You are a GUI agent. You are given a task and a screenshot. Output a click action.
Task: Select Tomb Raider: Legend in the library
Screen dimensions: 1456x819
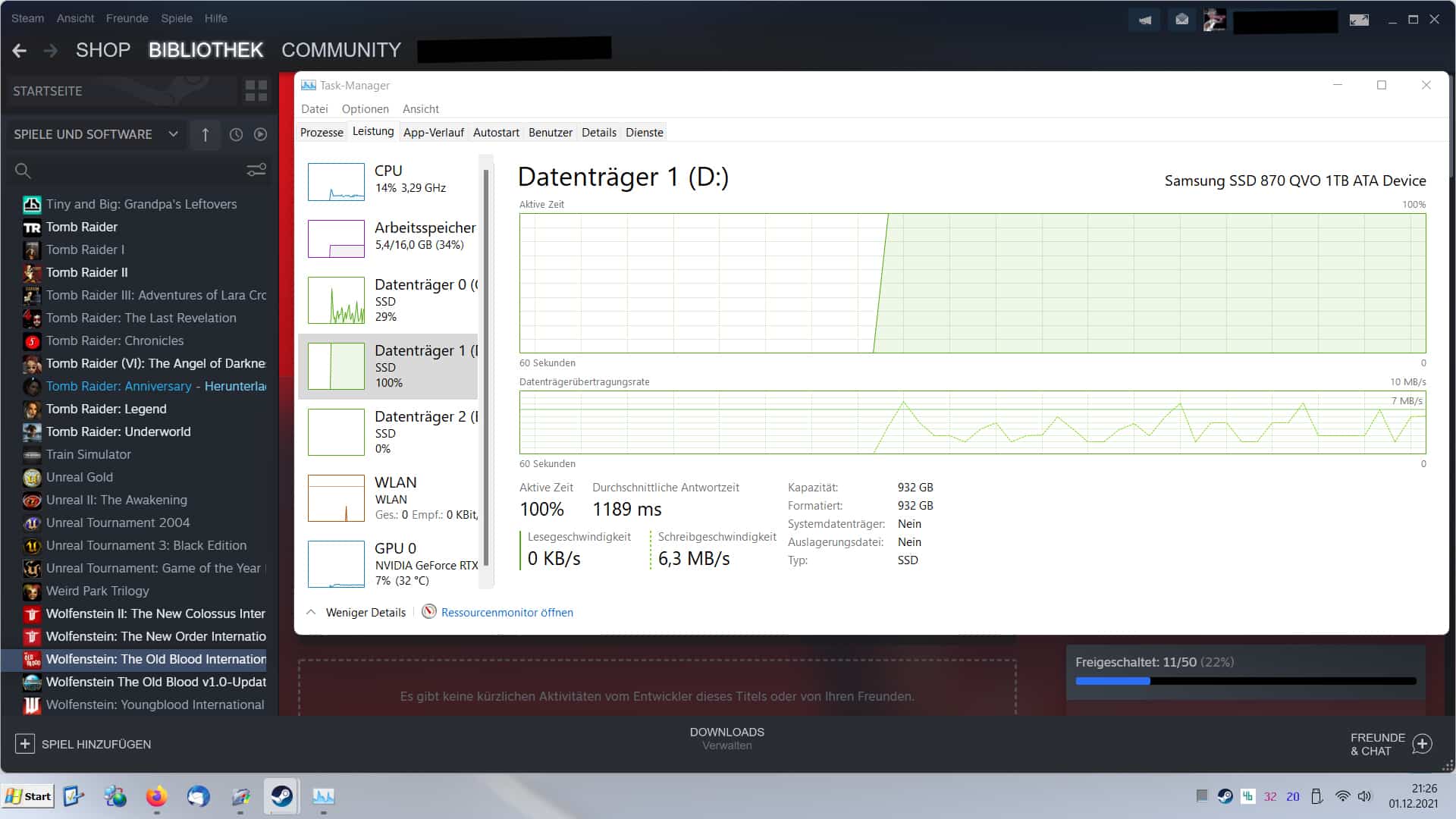point(106,409)
